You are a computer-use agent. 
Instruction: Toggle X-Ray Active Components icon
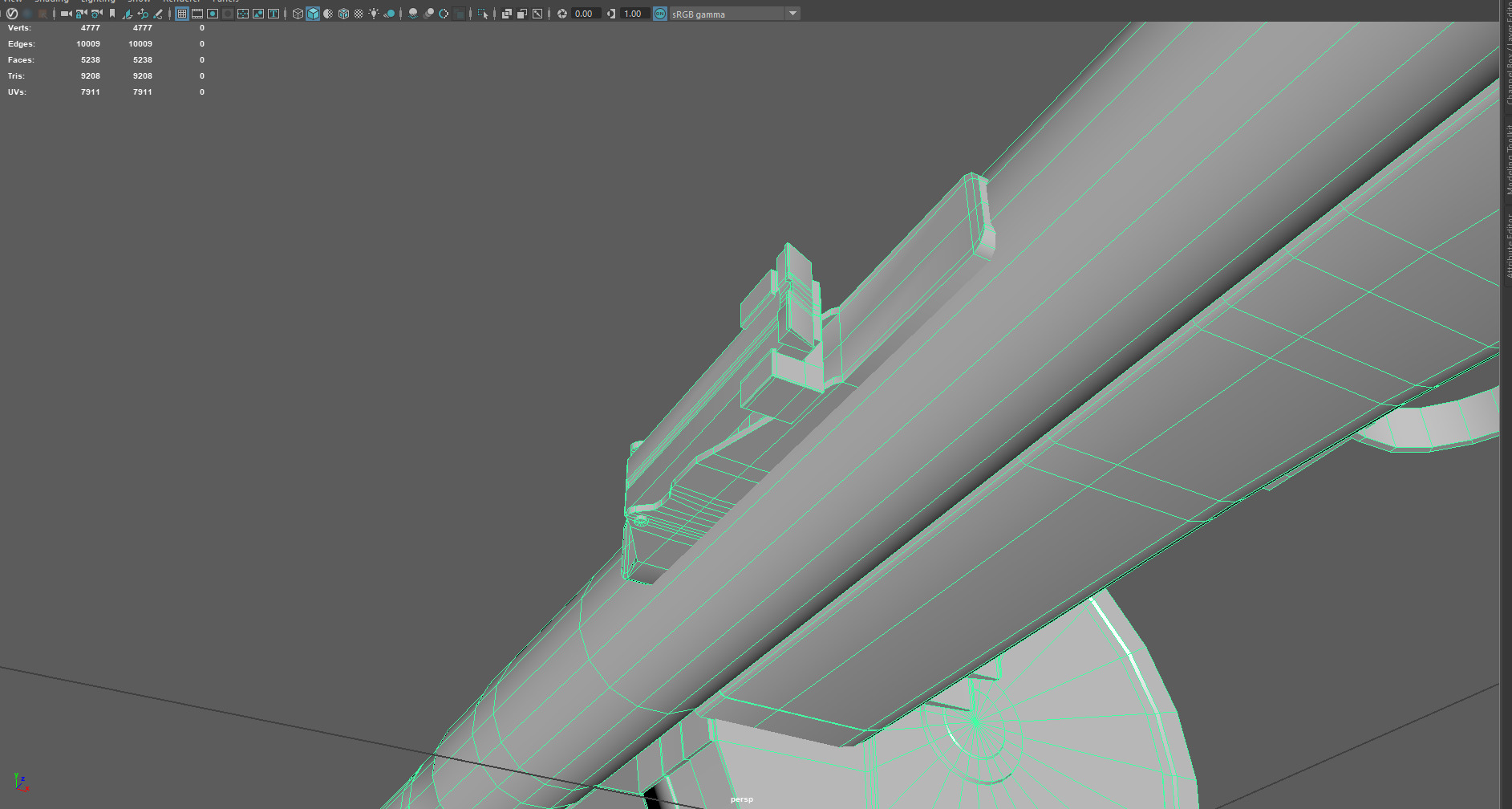[522, 14]
